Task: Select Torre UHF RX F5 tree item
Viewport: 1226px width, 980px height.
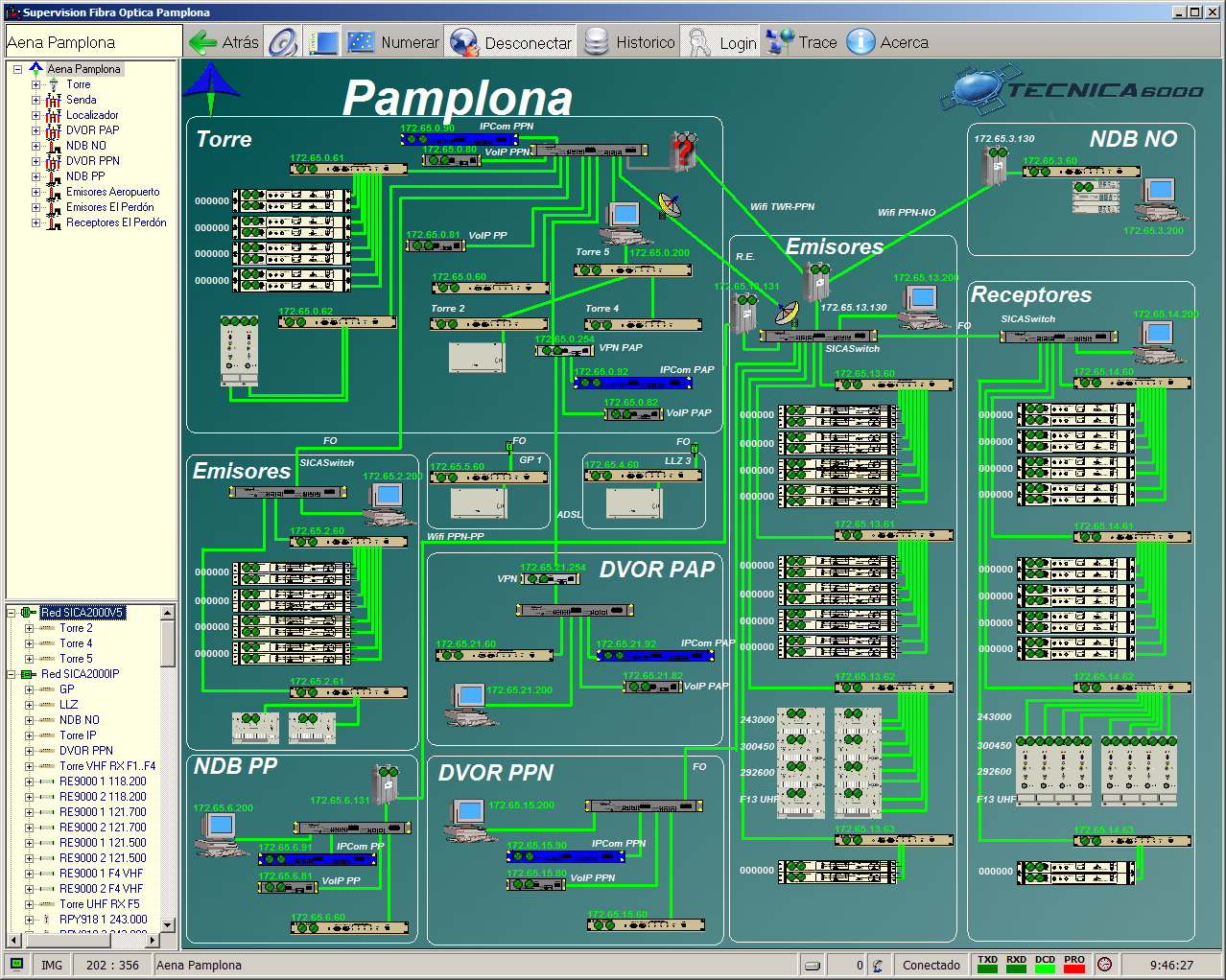Action: (x=99, y=904)
